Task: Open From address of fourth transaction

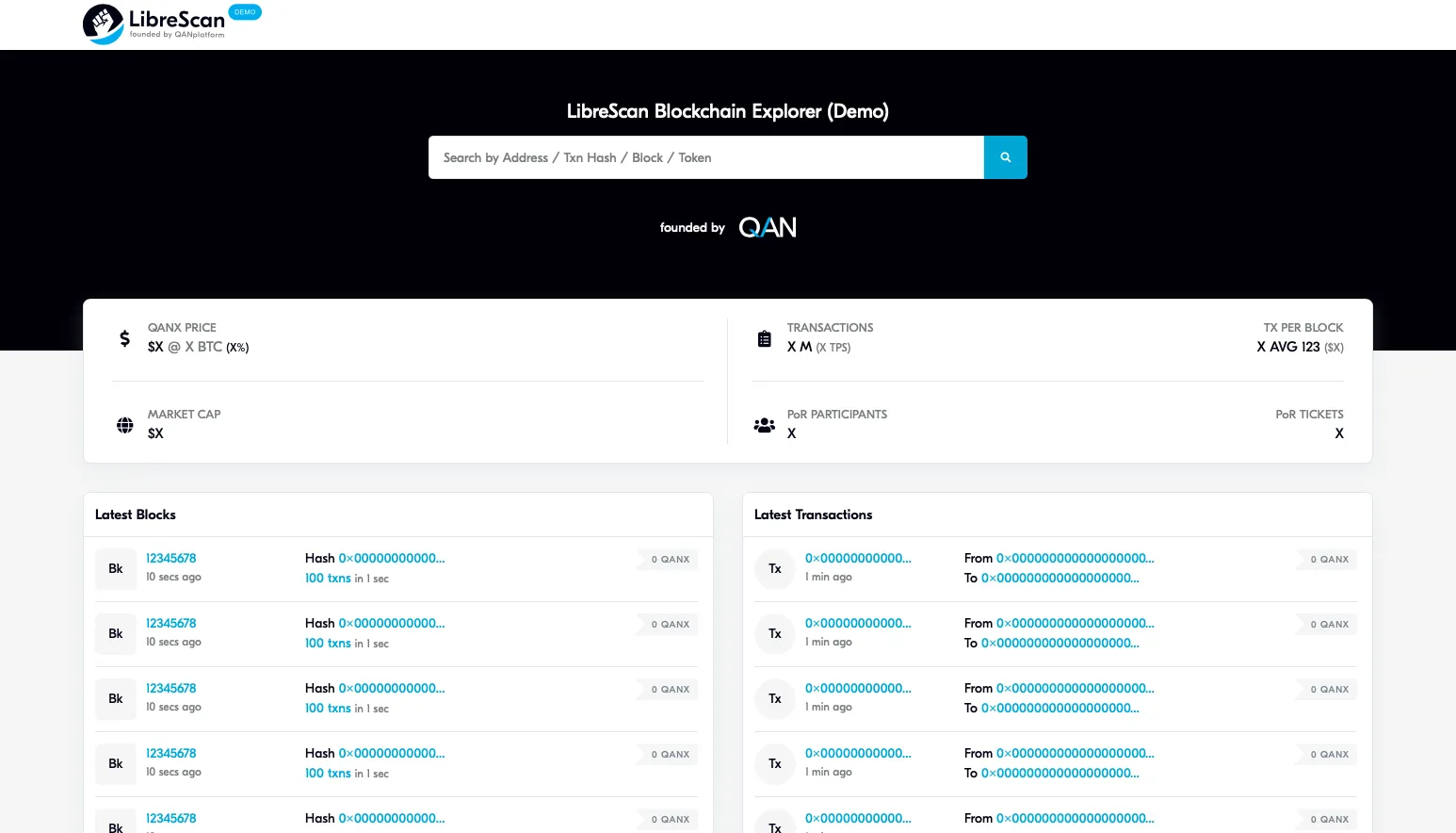Action: pos(1076,753)
